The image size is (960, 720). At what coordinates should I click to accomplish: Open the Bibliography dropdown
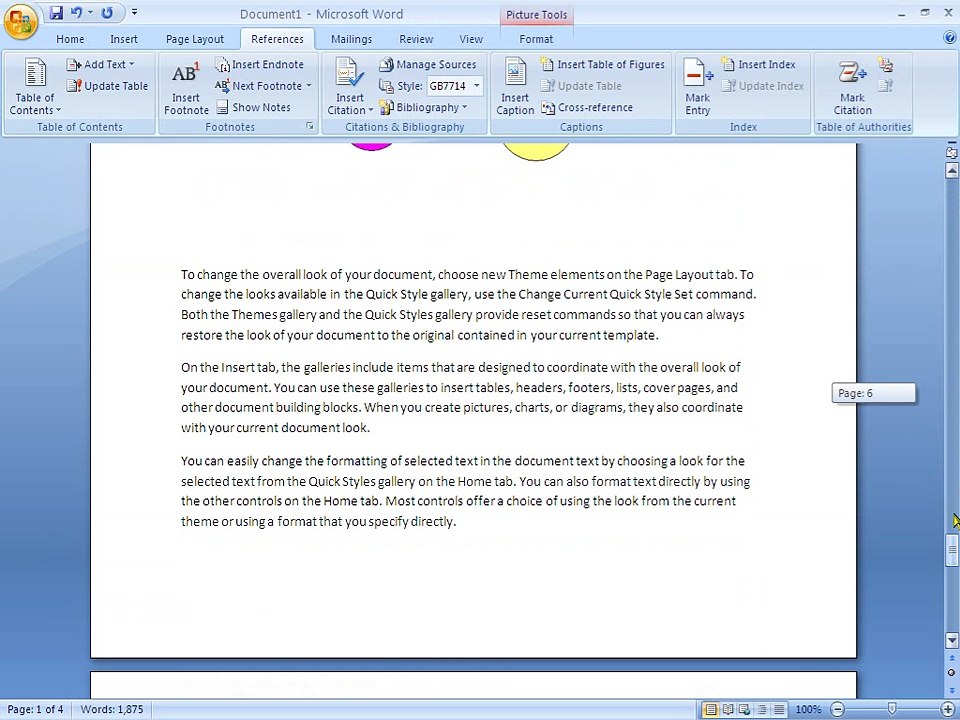tap(424, 108)
